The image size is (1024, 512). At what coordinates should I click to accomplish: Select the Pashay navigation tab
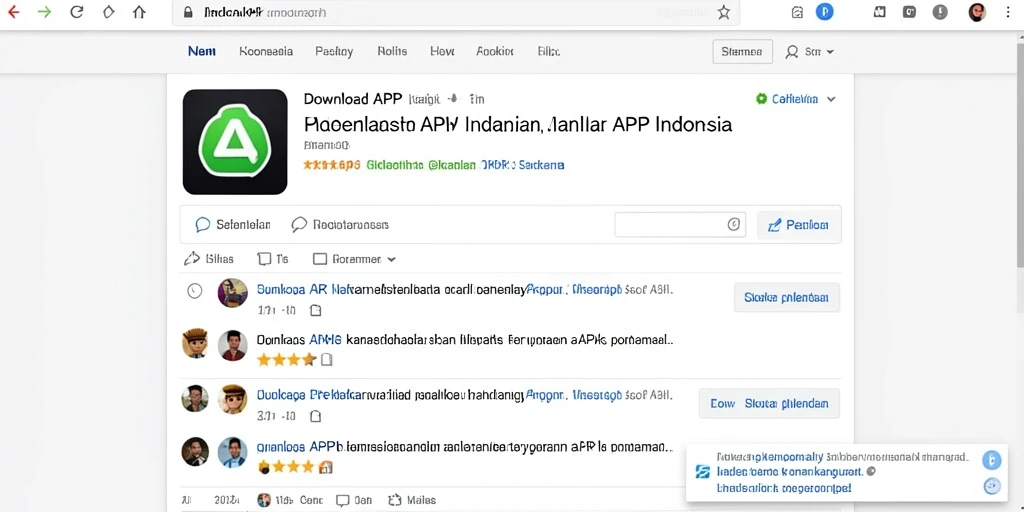[x=334, y=52]
